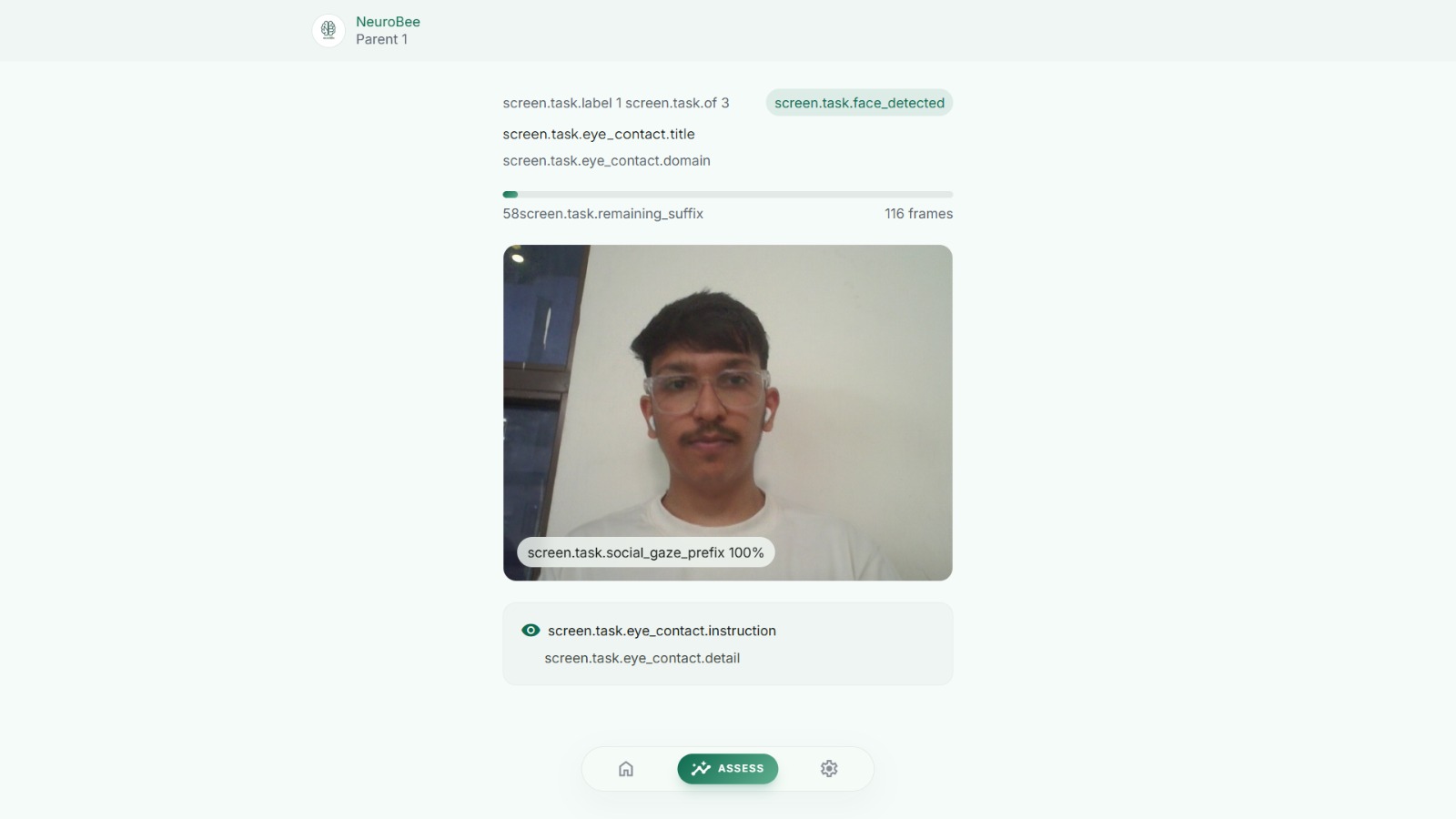Click the task progress bar
The width and height of the screenshot is (1456, 819).
[728, 195]
